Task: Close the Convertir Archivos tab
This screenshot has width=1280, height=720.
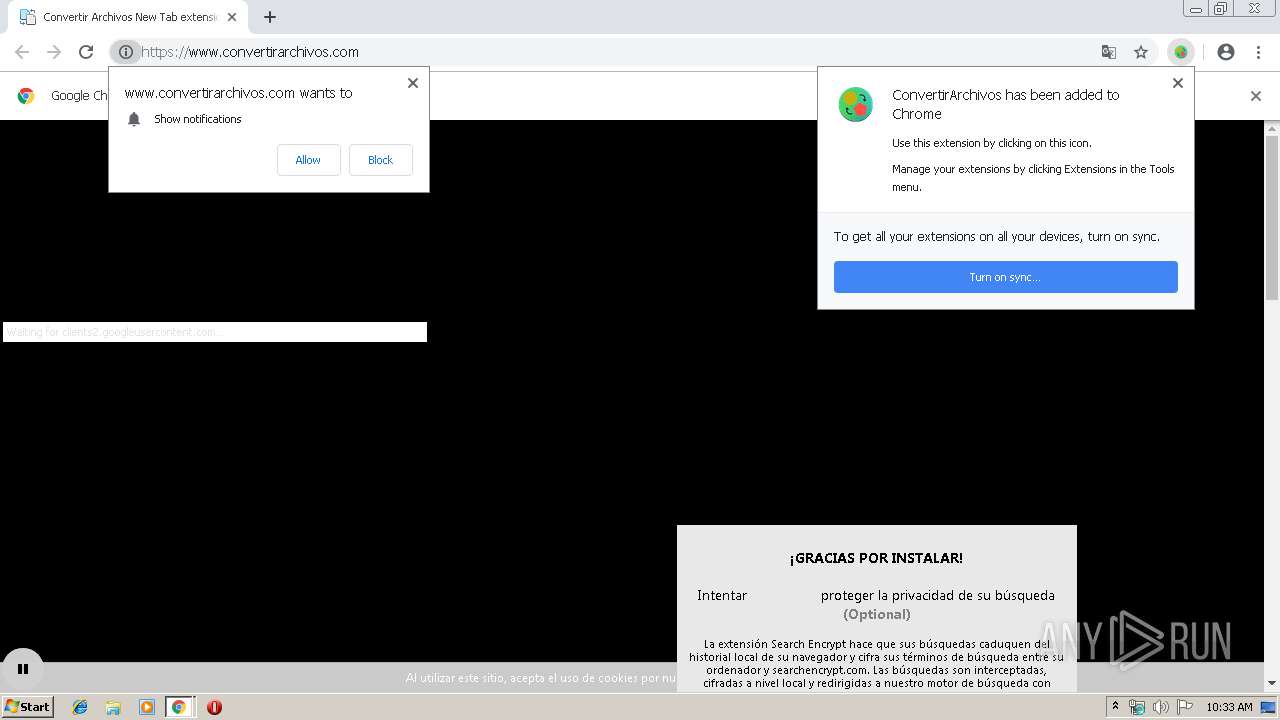Action: point(232,17)
